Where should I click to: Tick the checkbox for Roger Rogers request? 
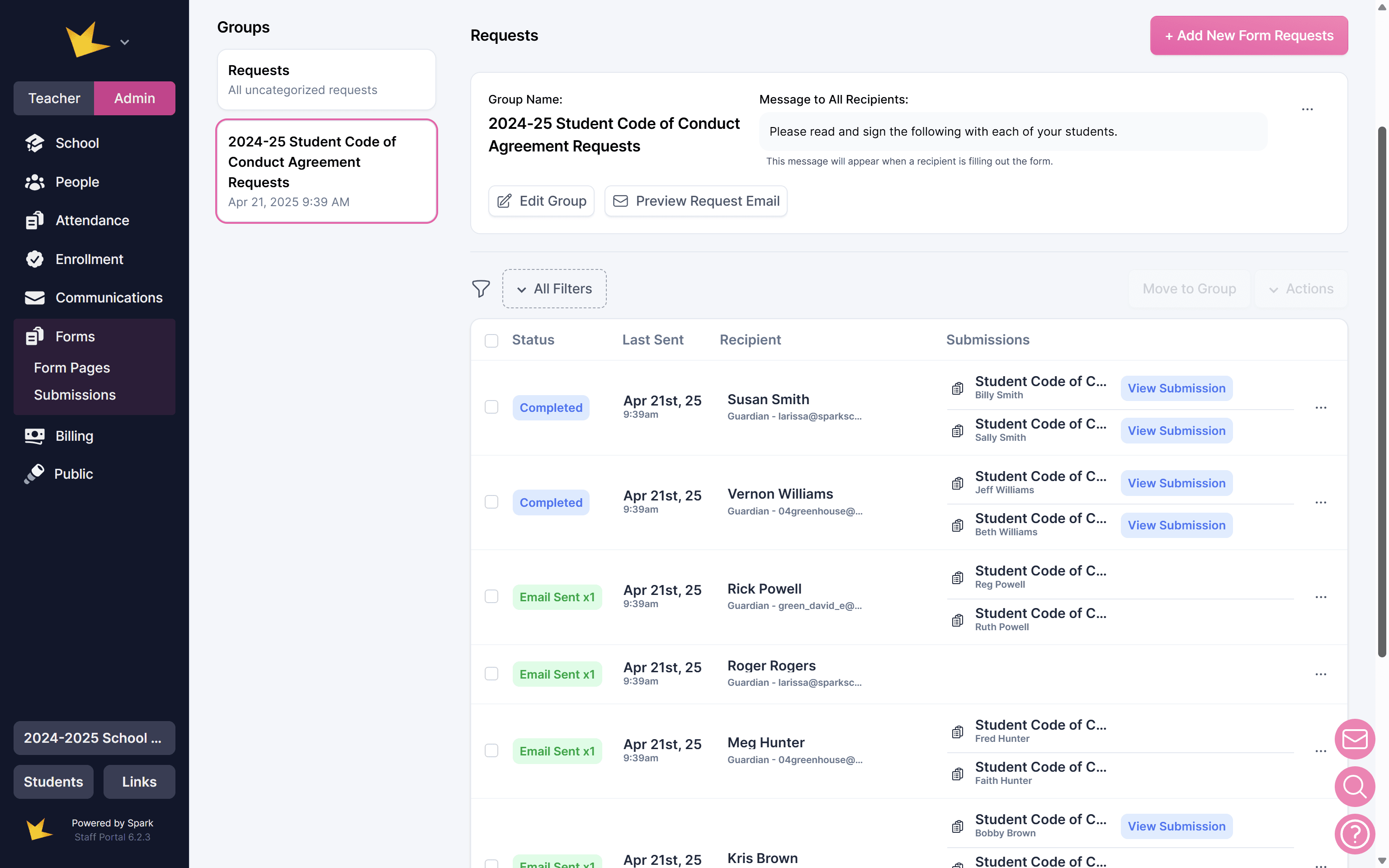tap(491, 674)
